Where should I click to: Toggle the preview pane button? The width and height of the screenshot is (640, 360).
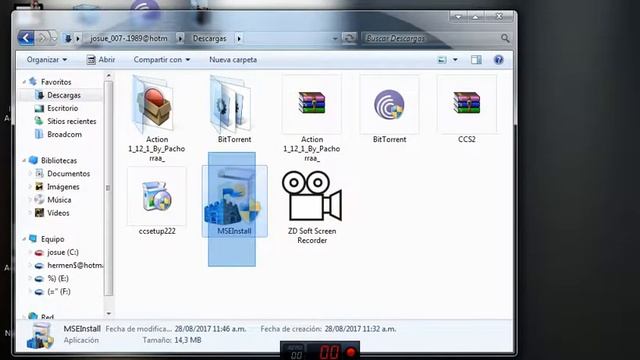click(476, 60)
